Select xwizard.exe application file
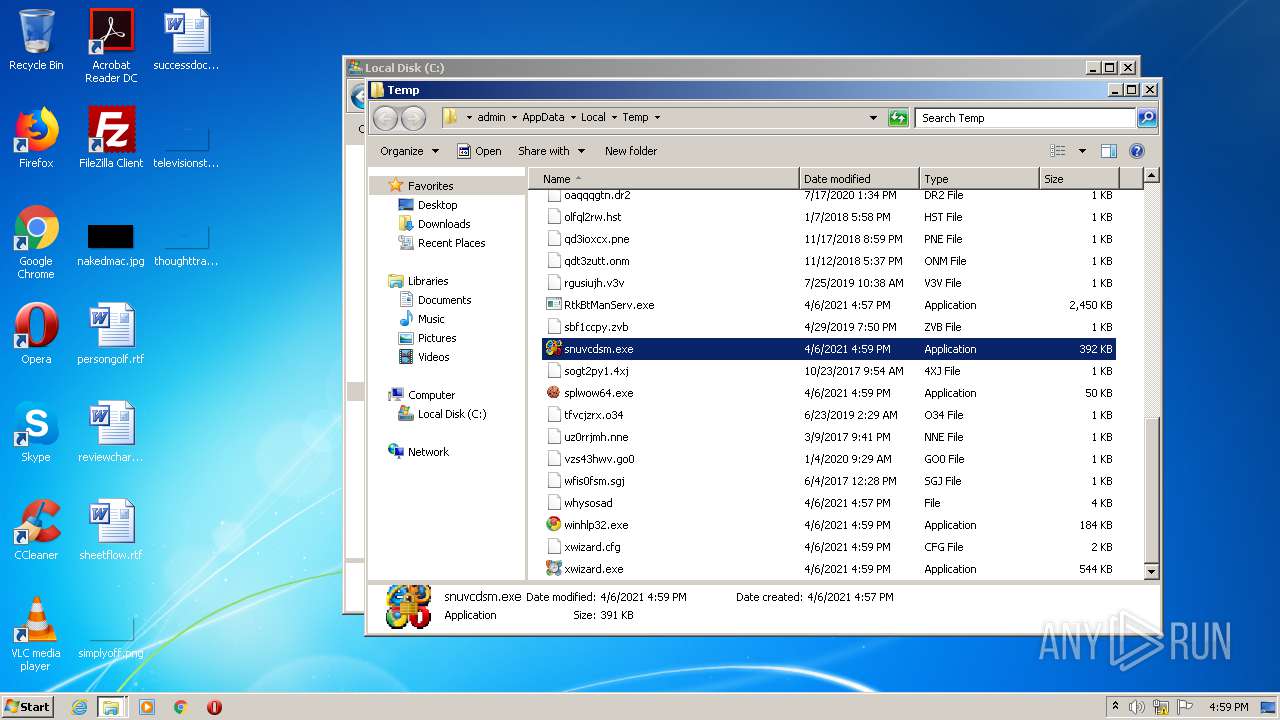Screen dimensions: 1280x720 (828, 569)
